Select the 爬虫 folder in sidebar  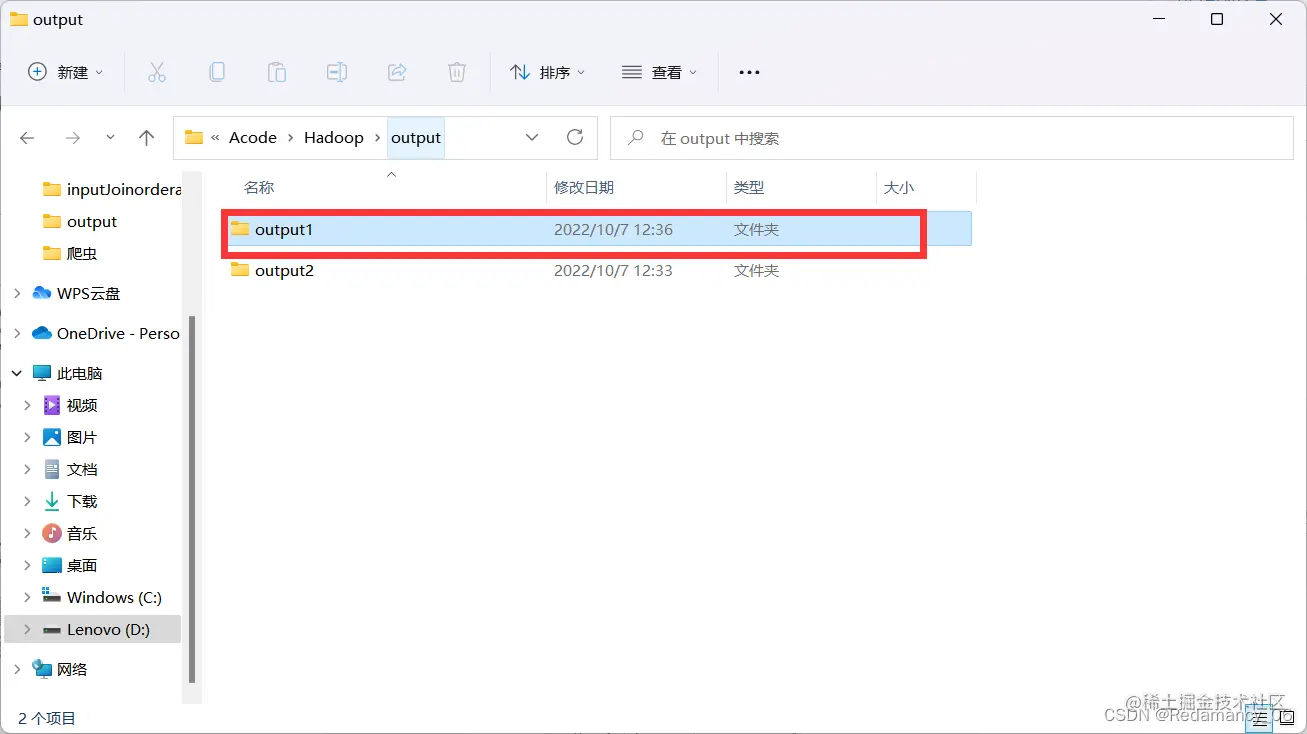click(70, 253)
